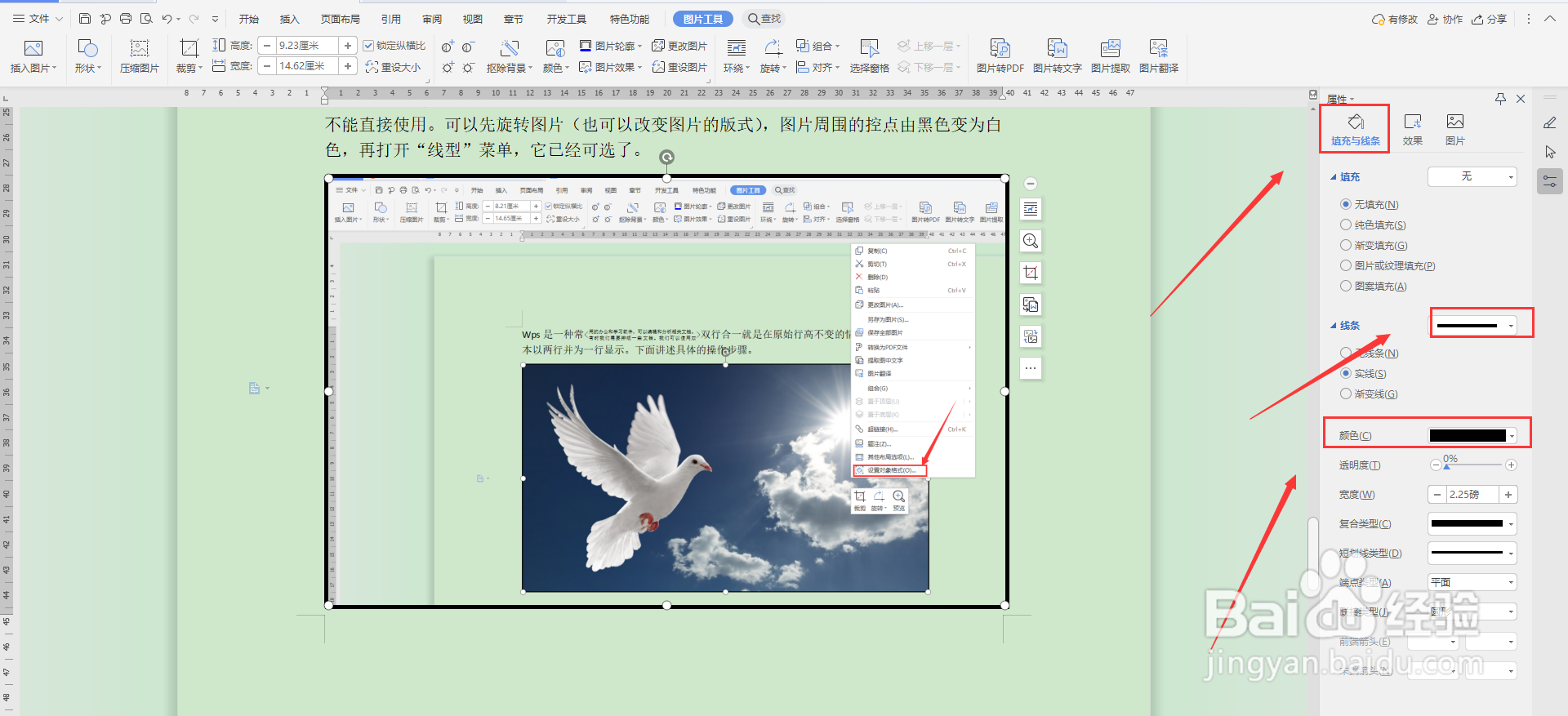Open 图片 tab in properties pane

pos(1455,130)
